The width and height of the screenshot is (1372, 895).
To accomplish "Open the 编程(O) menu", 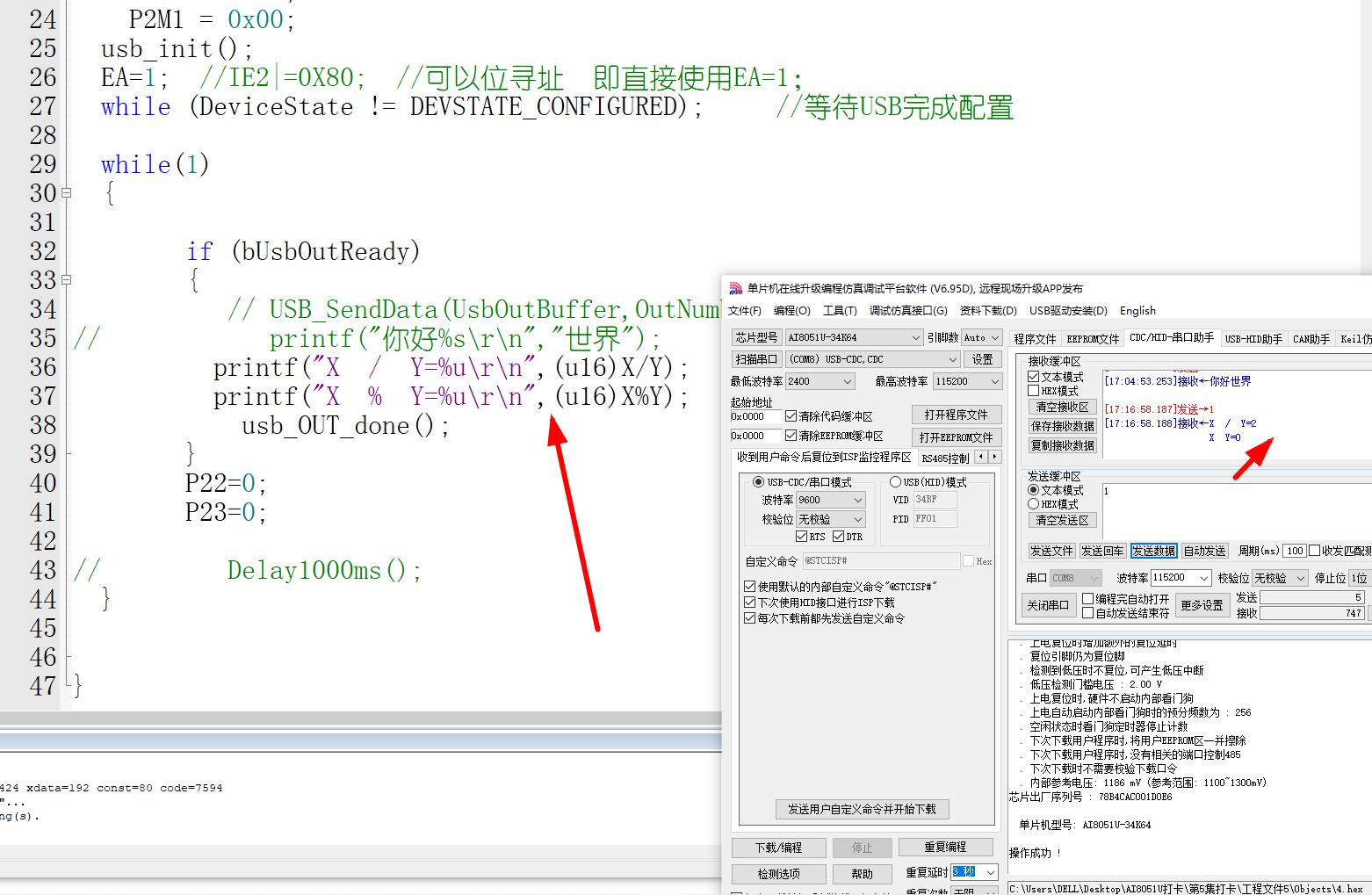I will pyautogui.click(x=791, y=311).
